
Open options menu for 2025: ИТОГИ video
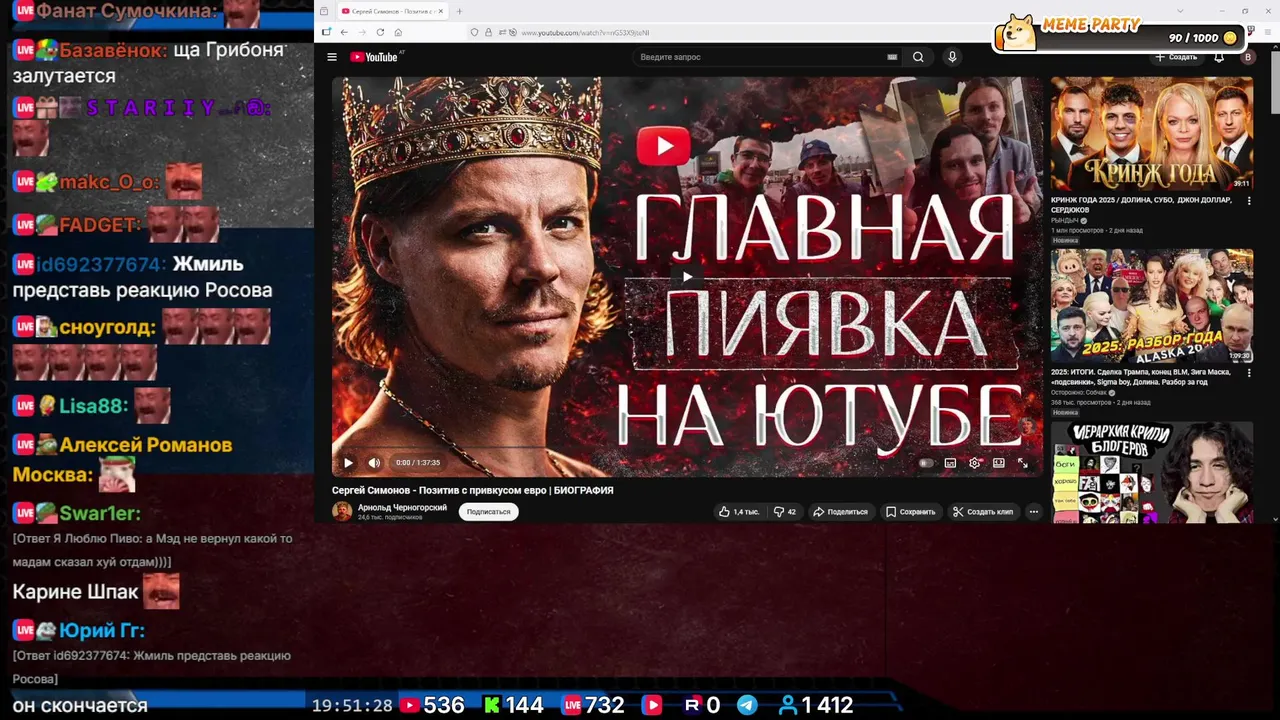click(1249, 373)
